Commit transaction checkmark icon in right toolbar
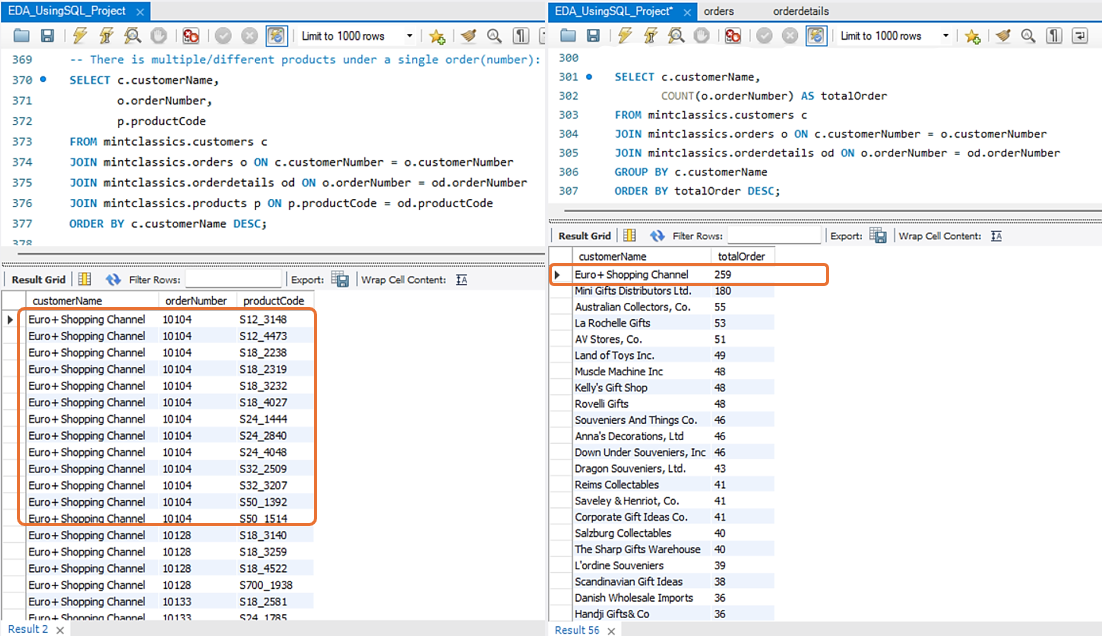This screenshot has width=1102, height=639. coord(765,35)
